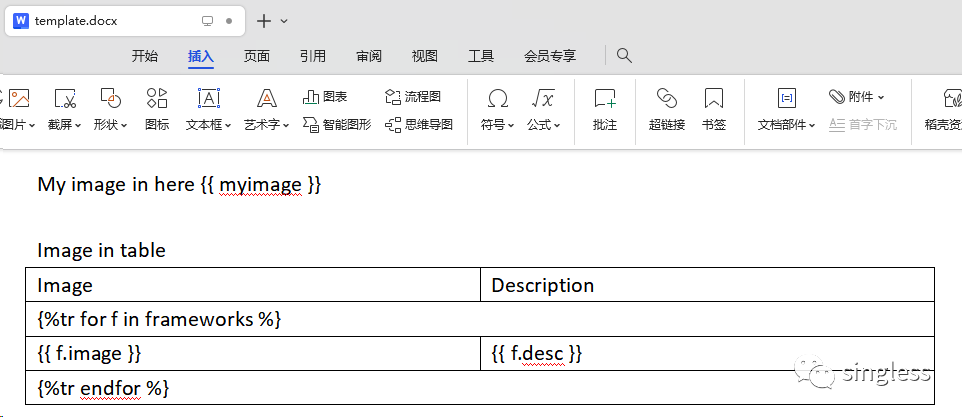This screenshot has height=417, width=962.
Task: Select the 插入 ribbon tab
Action: point(201,56)
